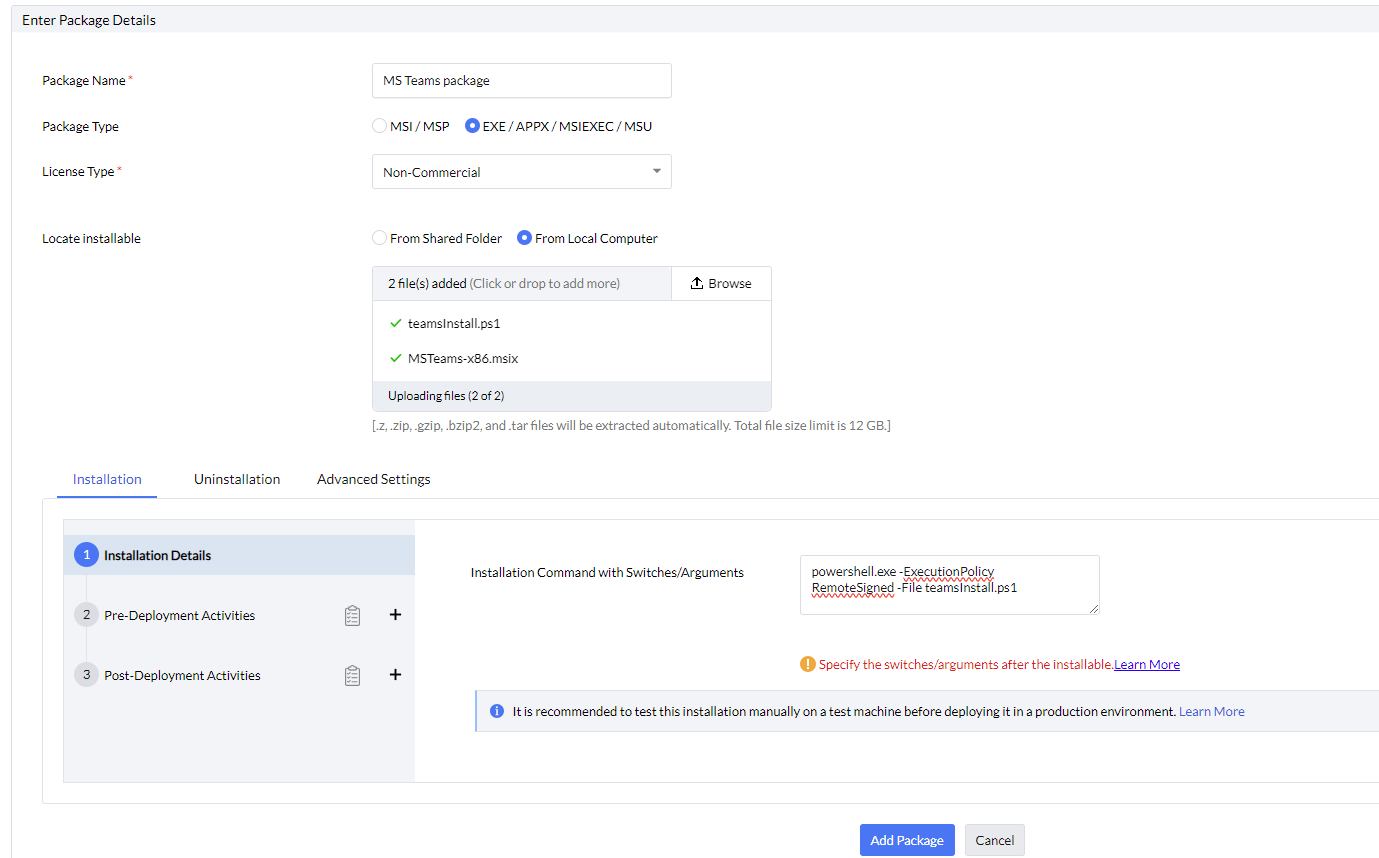Click the plus icon for Post-Deployment Activities
Viewport: 1379px width, 858px height.
pos(395,675)
